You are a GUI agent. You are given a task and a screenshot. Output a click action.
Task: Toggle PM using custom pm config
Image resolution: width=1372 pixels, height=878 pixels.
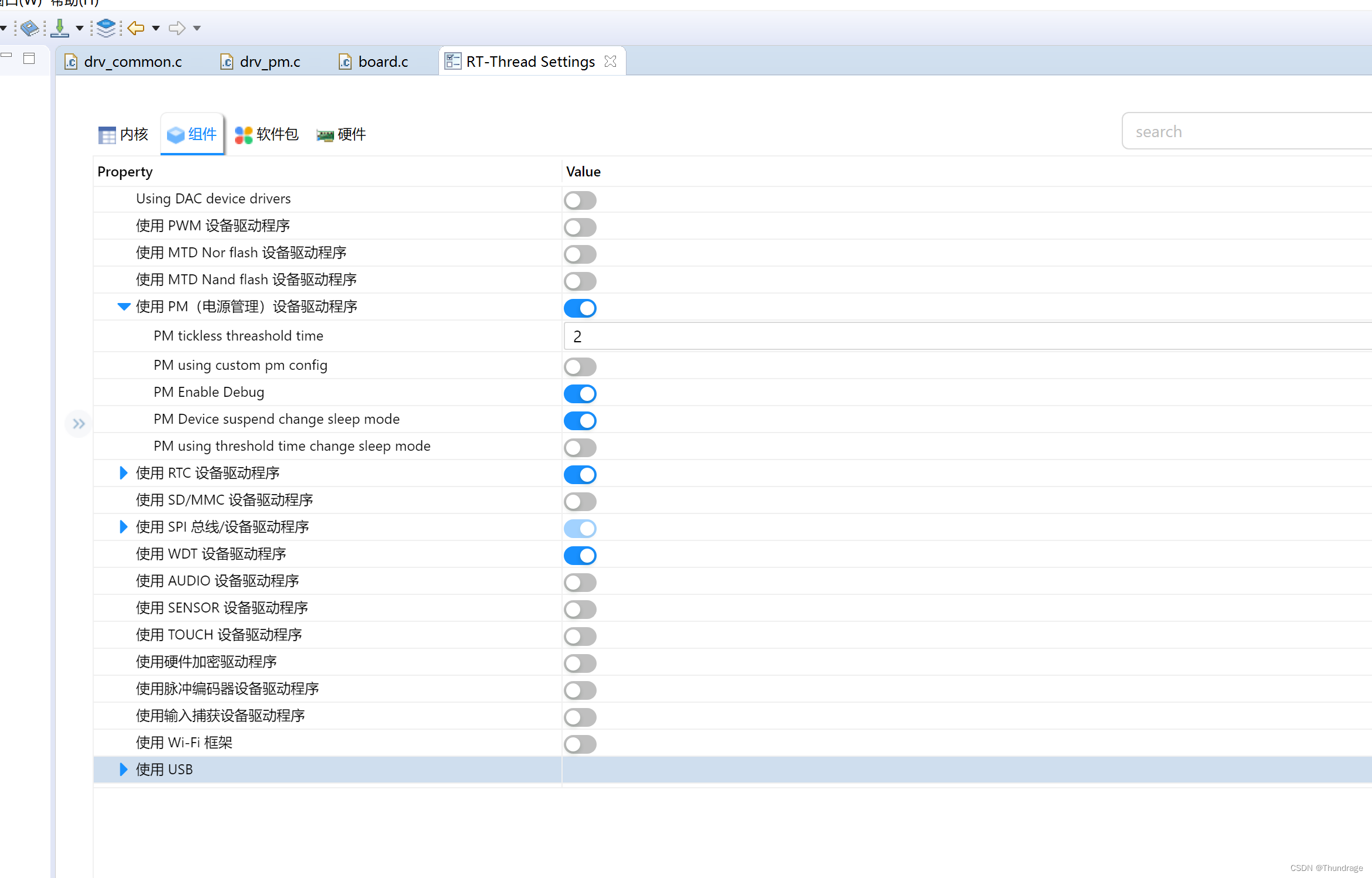(x=580, y=366)
